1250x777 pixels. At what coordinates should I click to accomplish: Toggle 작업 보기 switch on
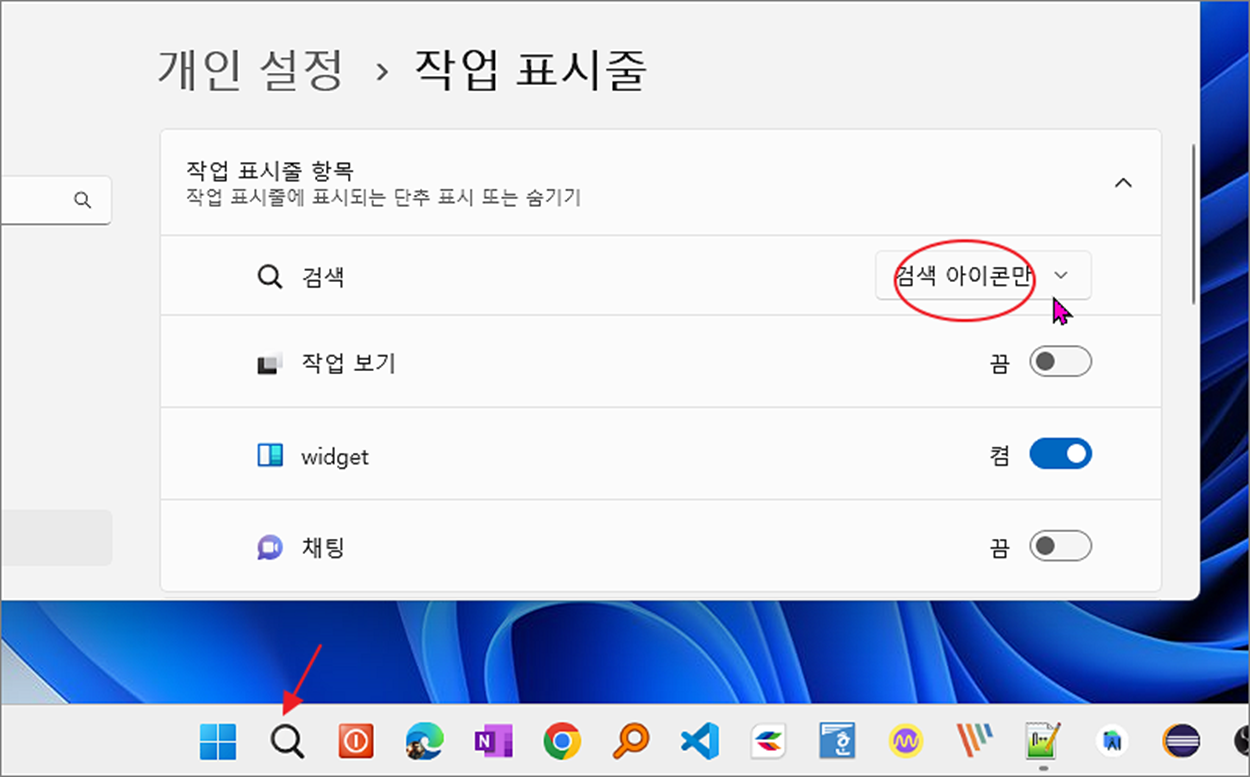point(1060,362)
